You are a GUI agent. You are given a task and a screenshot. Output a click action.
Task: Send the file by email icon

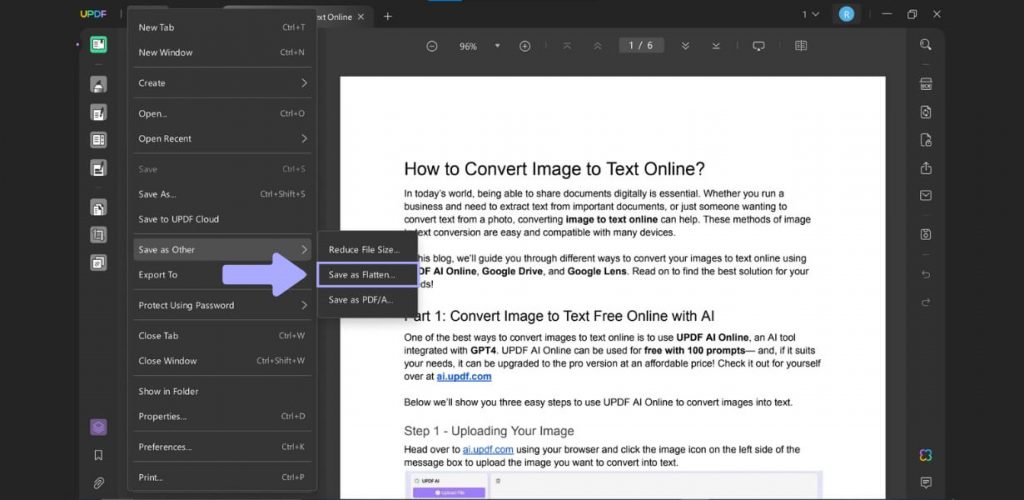point(926,195)
